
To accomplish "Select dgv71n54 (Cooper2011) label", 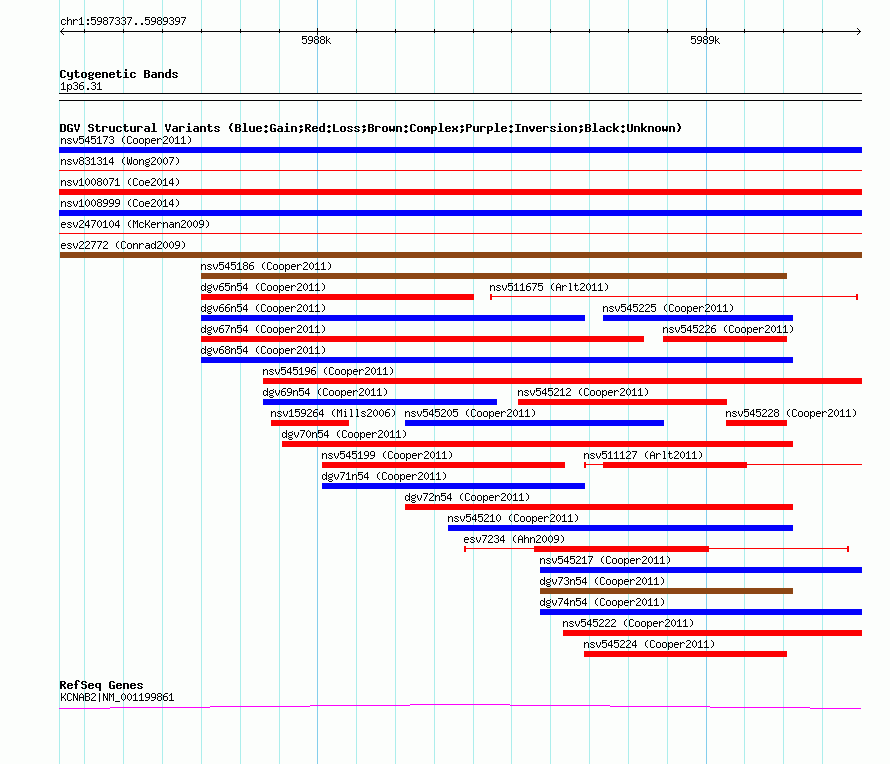I will coord(384,476).
